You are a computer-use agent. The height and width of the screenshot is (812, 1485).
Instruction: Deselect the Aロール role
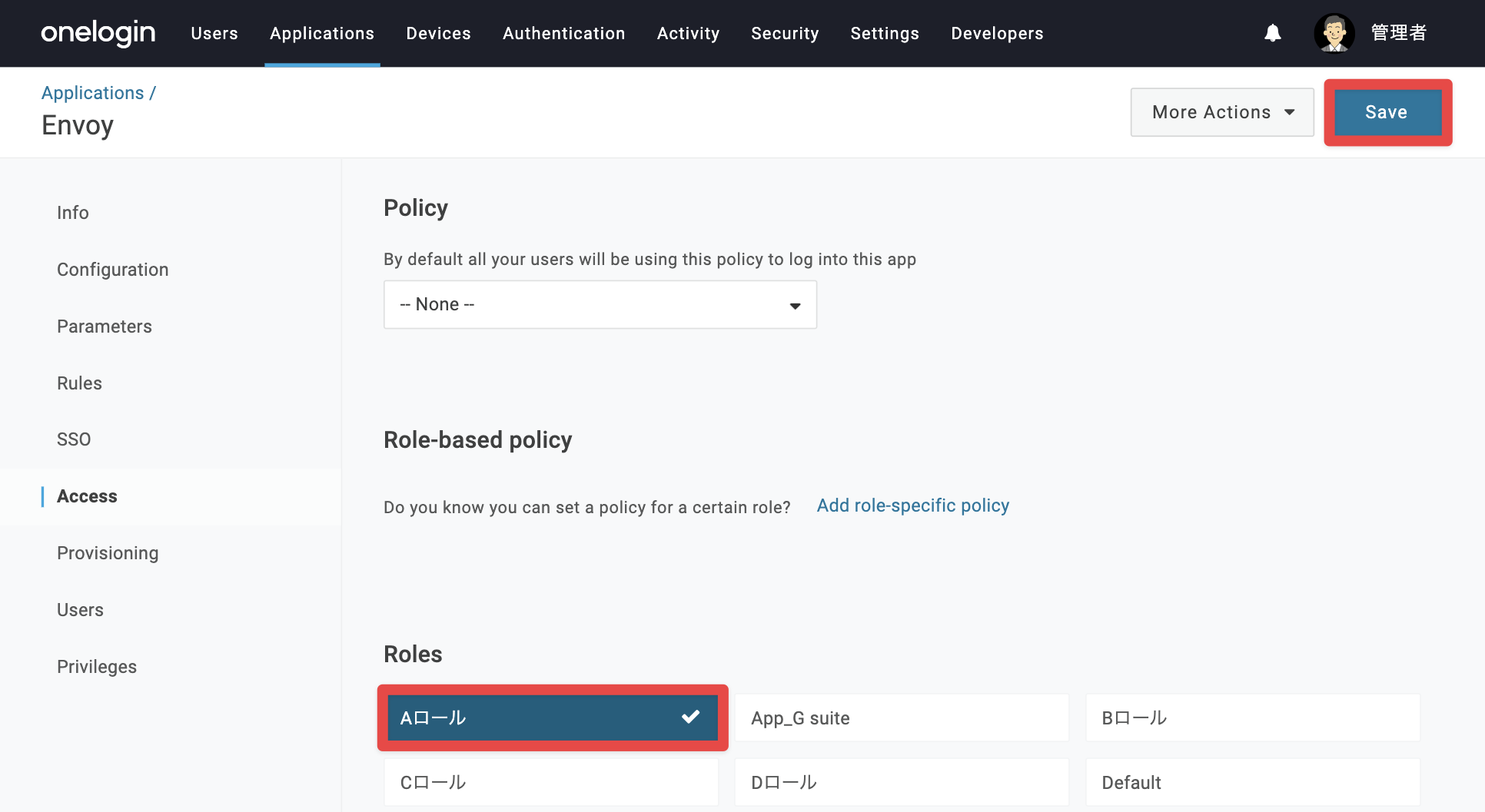pos(553,718)
